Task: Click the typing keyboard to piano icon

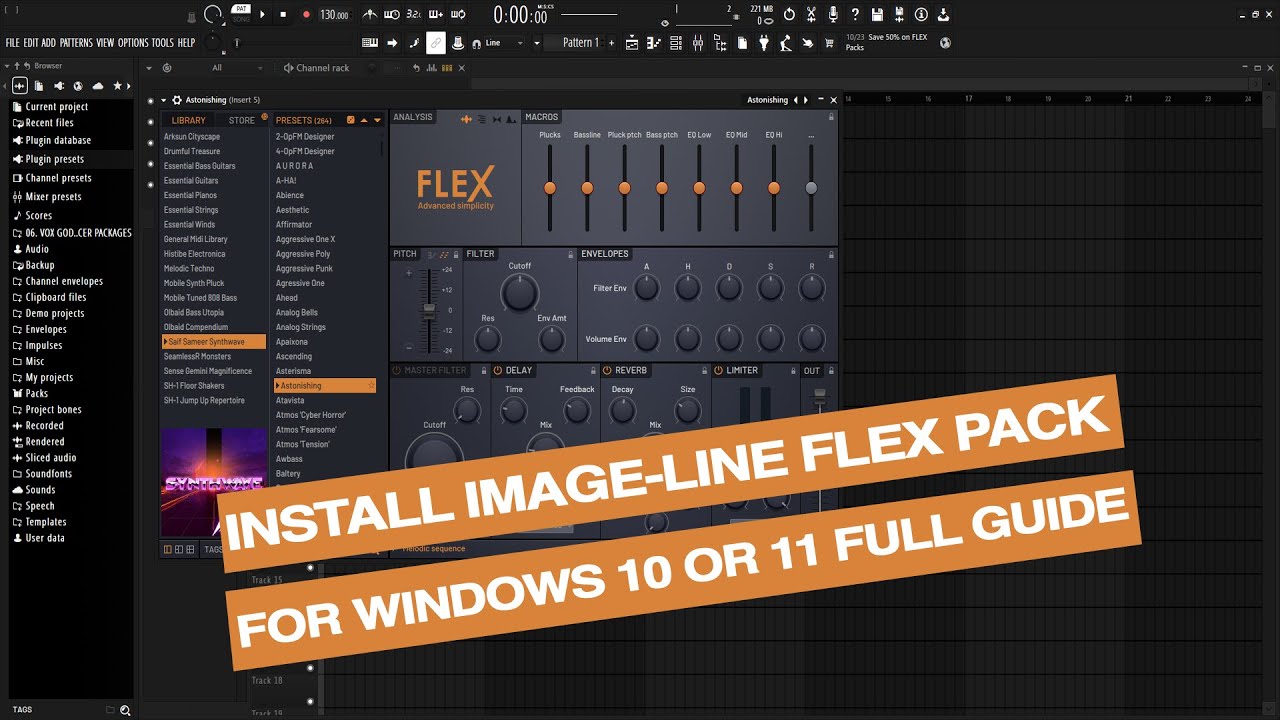Action: coord(370,43)
